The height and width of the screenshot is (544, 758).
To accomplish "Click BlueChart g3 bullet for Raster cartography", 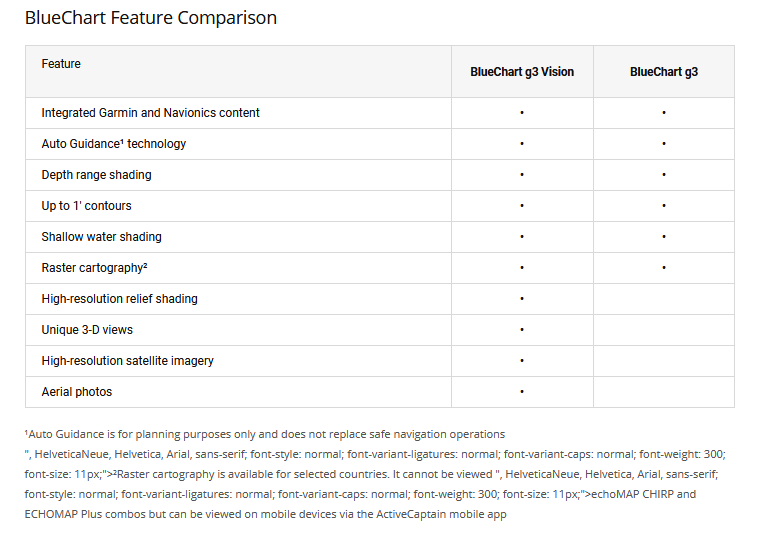I will pyautogui.click(x=663, y=268).
